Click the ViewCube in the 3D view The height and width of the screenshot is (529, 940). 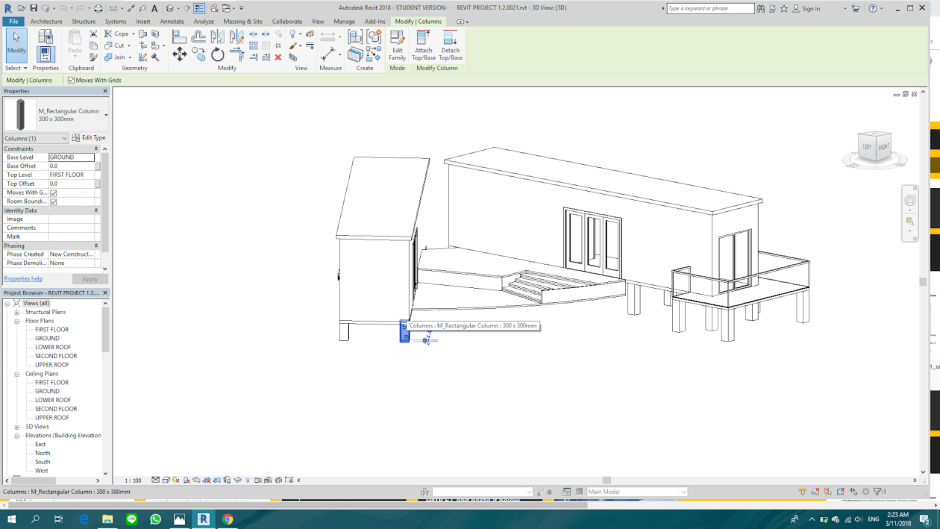pos(876,147)
